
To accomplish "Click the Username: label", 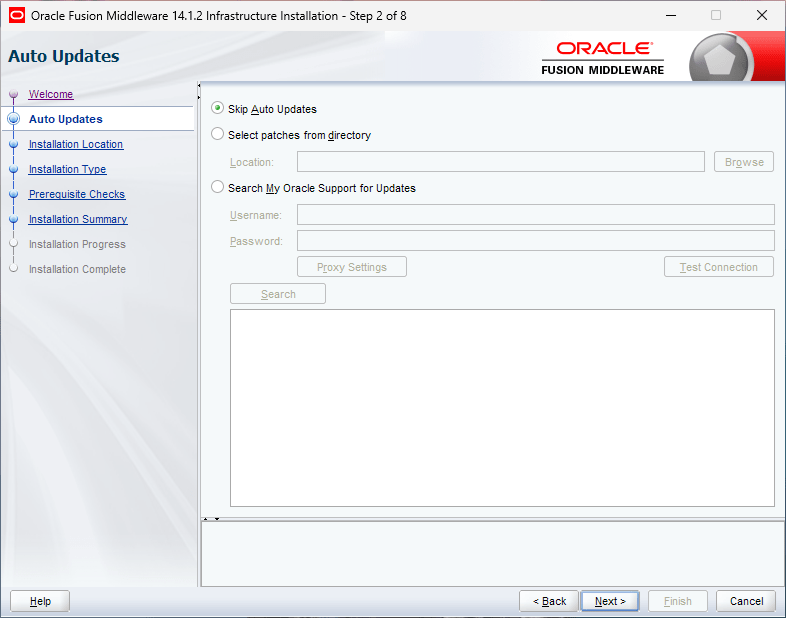I will 256,215.
